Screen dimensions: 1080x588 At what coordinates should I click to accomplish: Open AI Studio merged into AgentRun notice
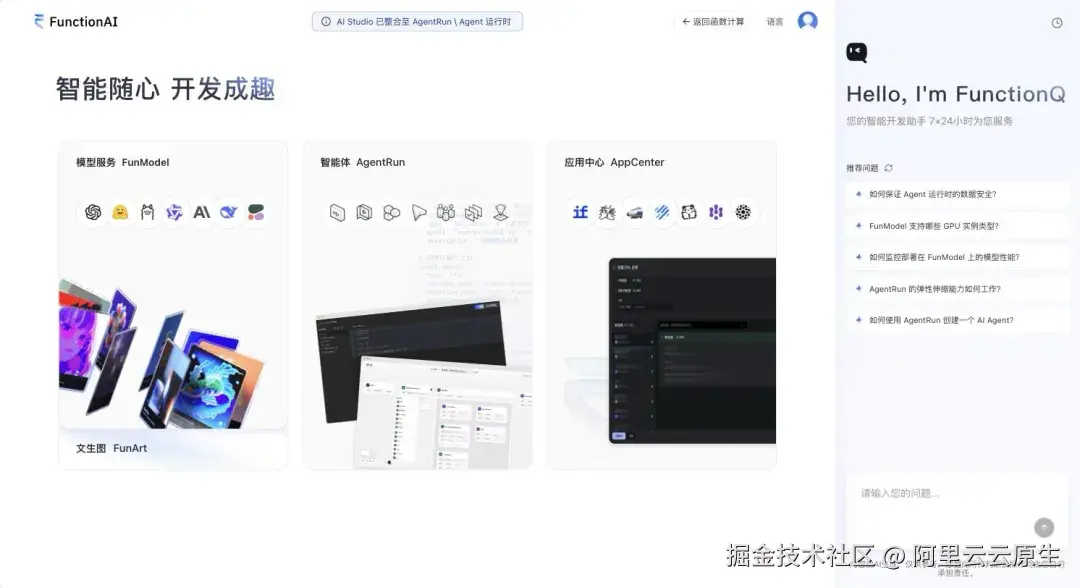tap(417, 22)
